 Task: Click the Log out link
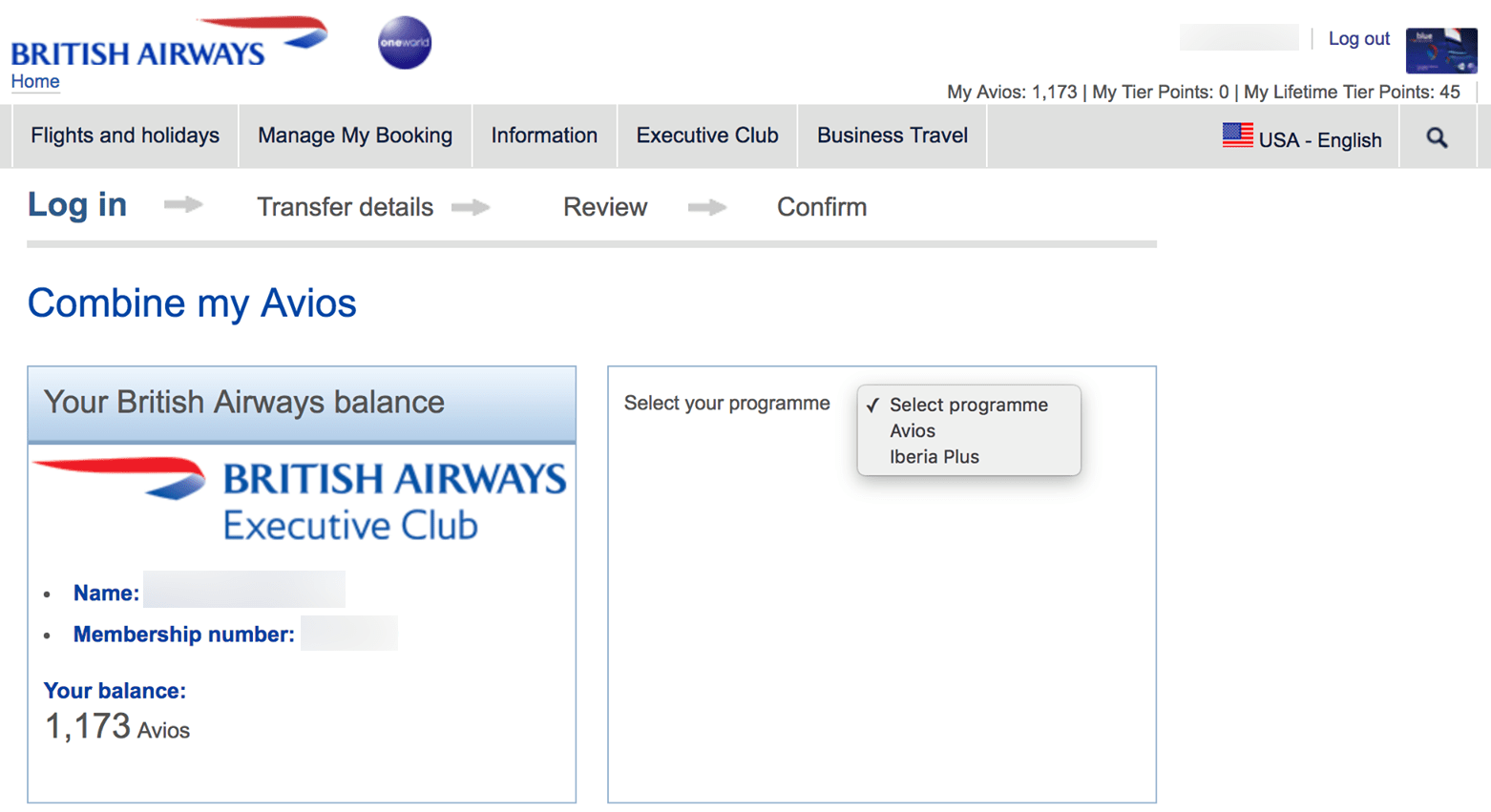click(x=1358, y=38)
